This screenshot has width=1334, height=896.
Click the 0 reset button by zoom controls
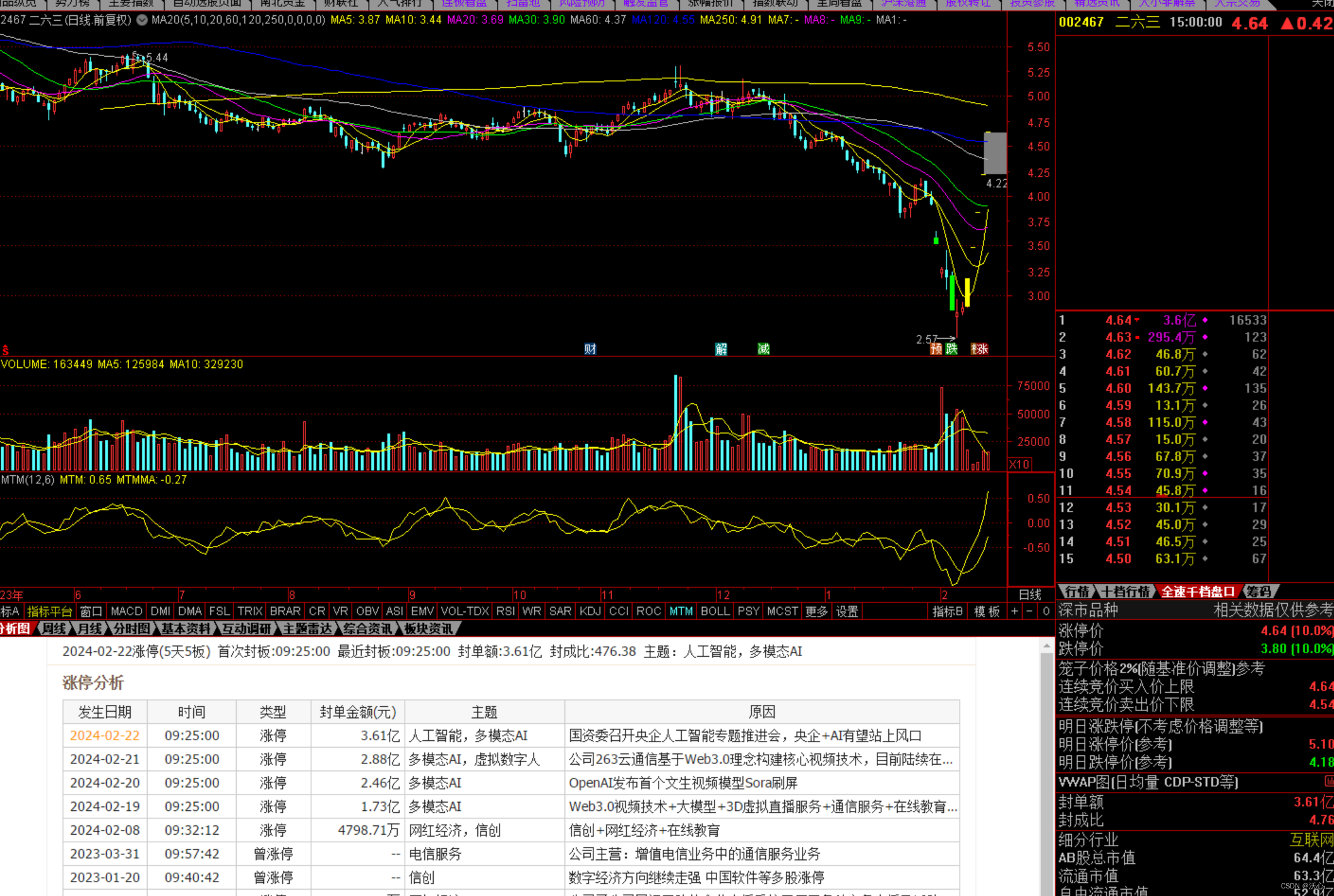click(1045, 611)
